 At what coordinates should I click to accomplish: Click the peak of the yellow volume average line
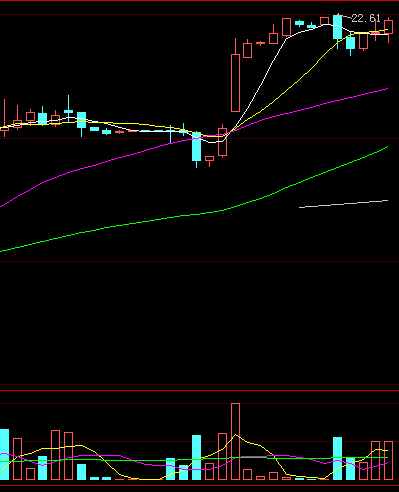coord(235,435)
